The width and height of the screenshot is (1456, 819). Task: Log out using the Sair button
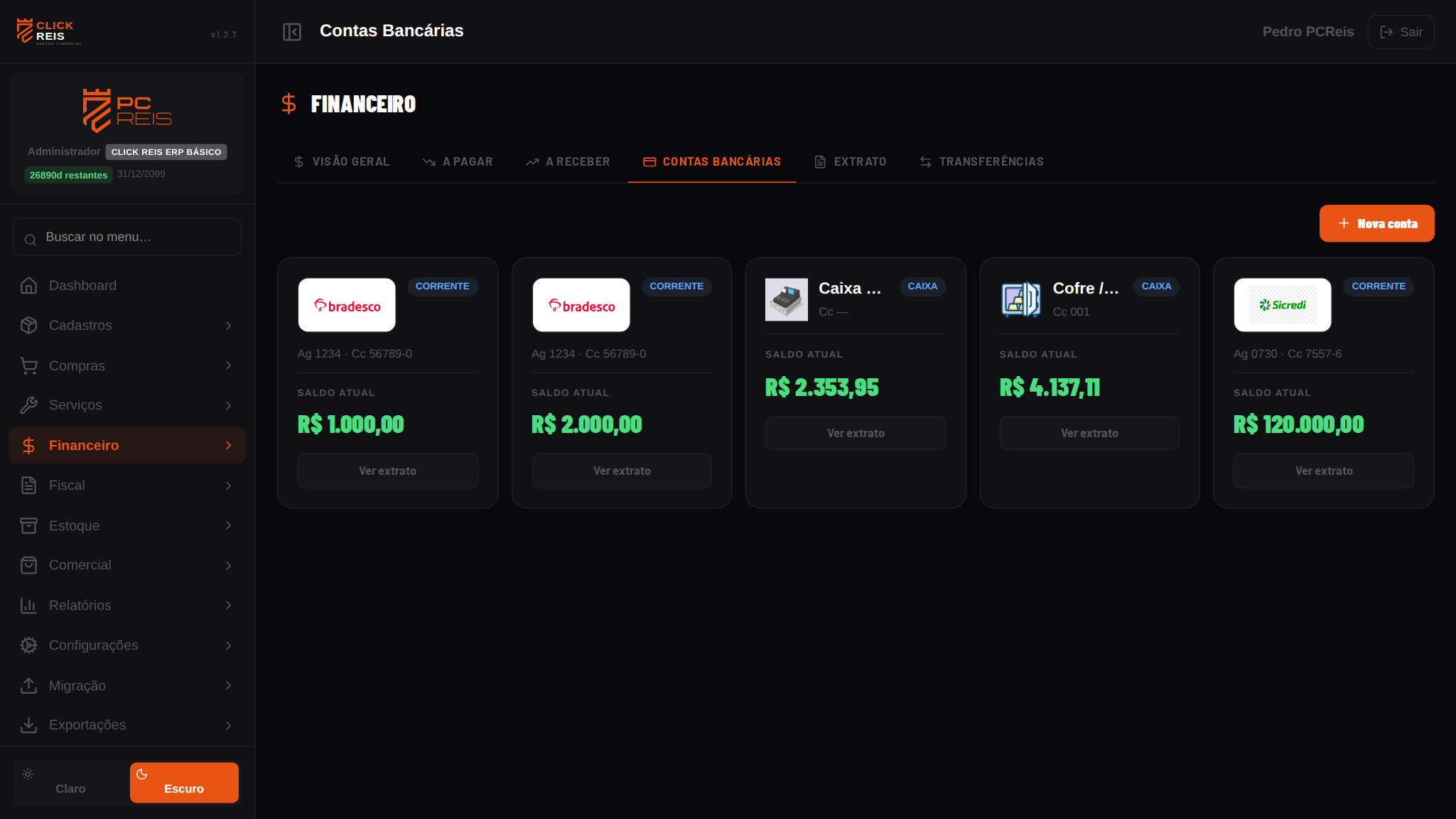tap(1401, 32)
